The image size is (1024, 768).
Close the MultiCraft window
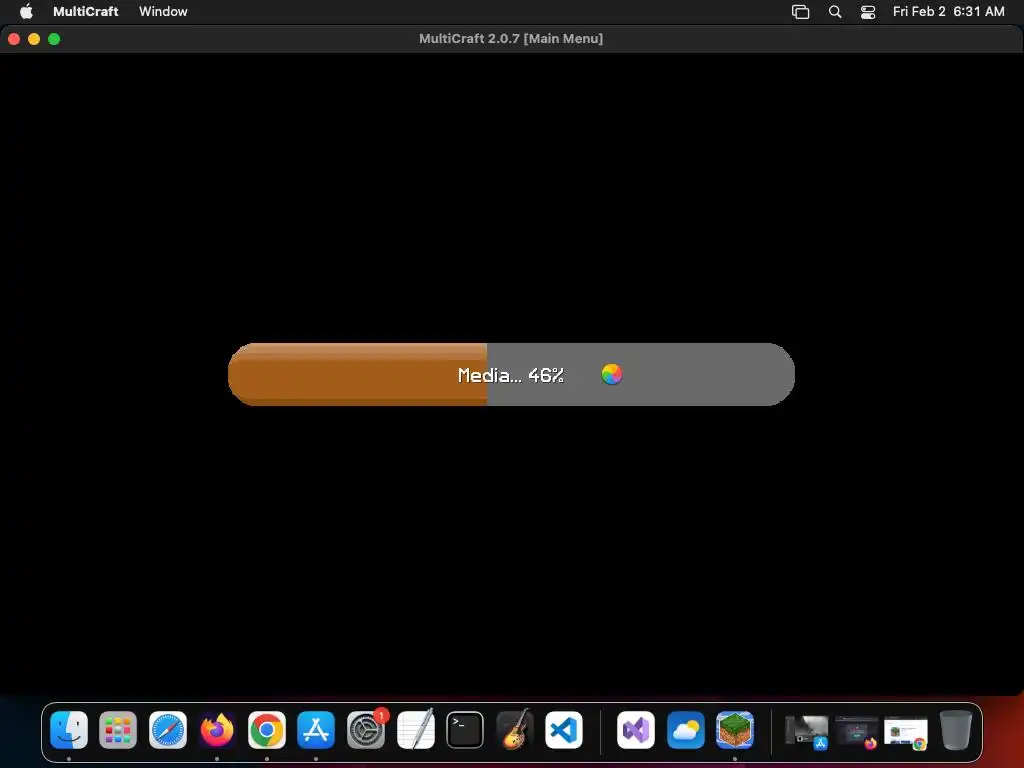[14, 39]
